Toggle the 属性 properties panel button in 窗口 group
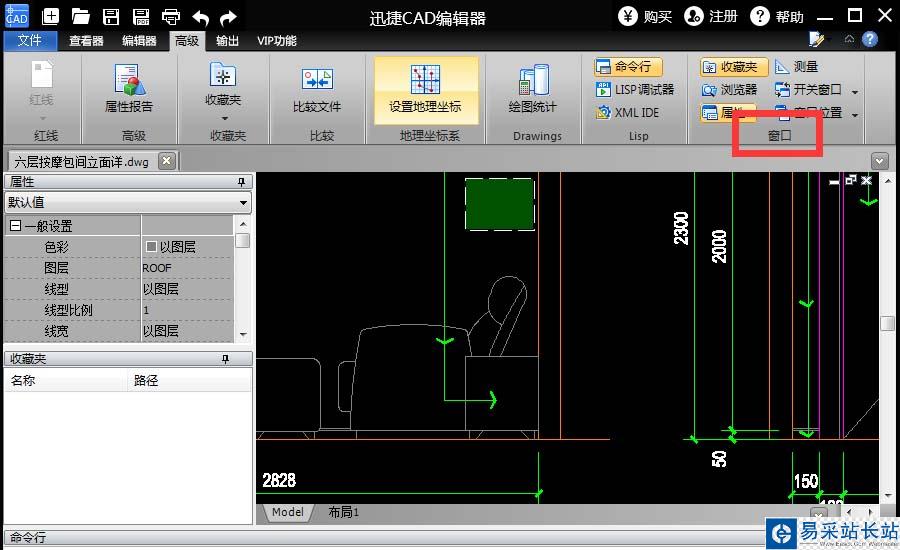Screen dimensions: 900x550 pyautogui.click(x=728, y=112)
